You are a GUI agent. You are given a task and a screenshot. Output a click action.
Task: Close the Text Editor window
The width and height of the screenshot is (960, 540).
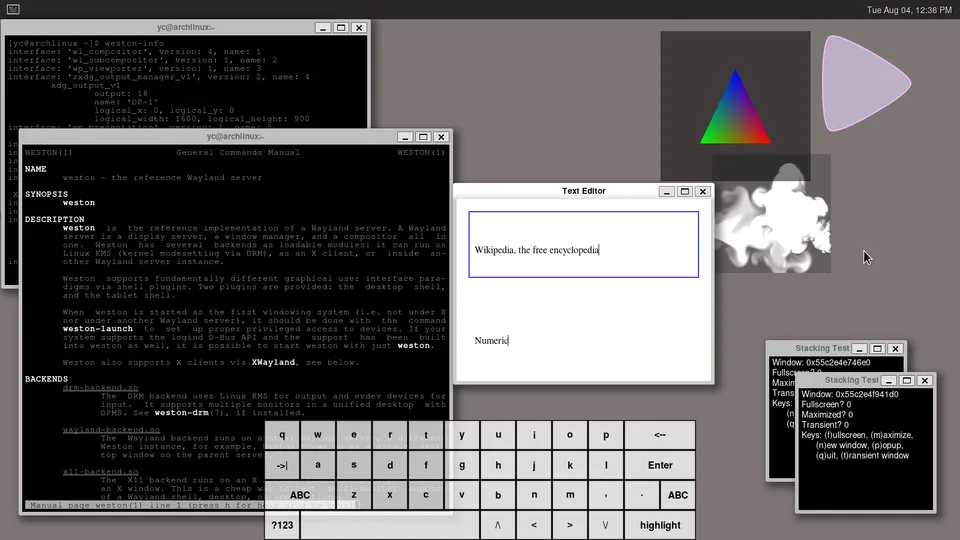click(703, 192)
